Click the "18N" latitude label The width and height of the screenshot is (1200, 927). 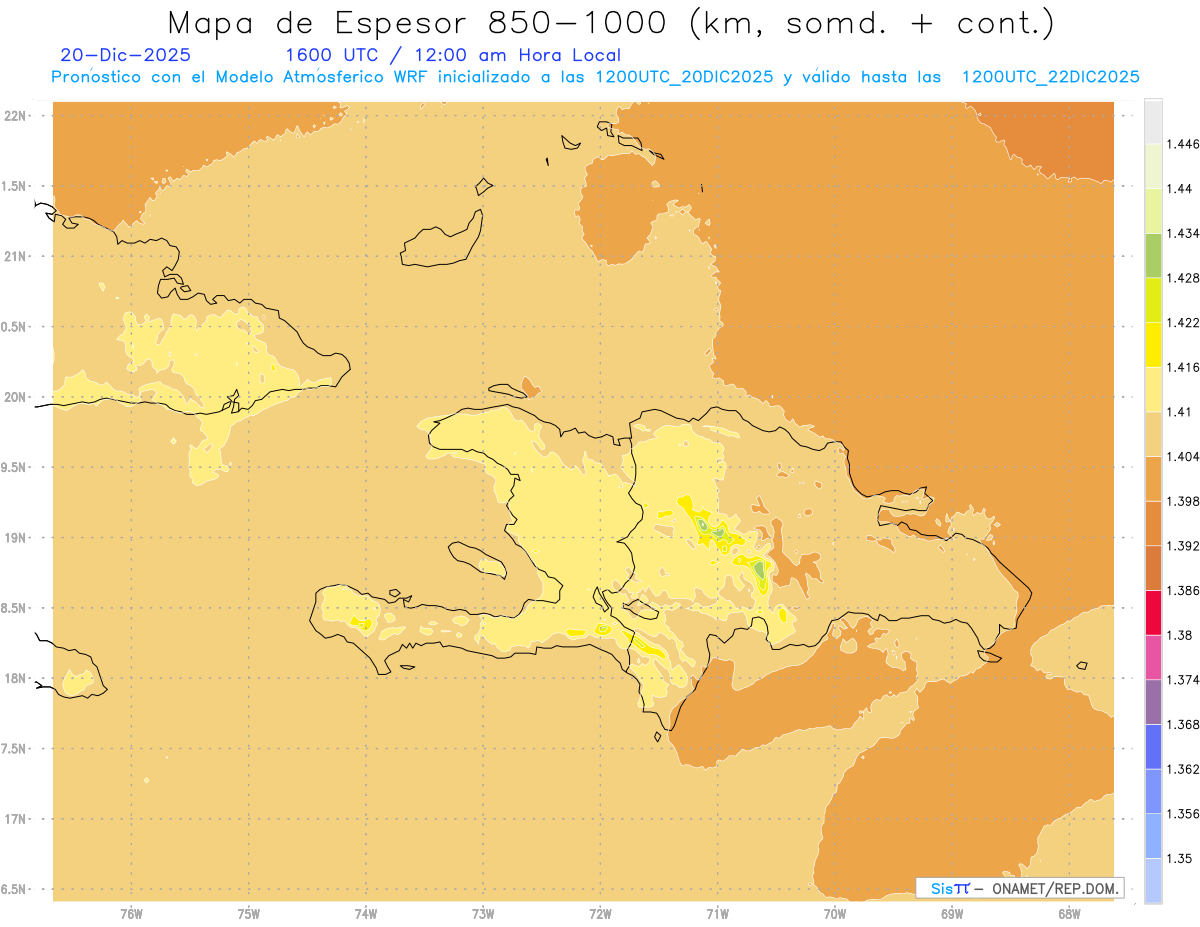[14, 678]
